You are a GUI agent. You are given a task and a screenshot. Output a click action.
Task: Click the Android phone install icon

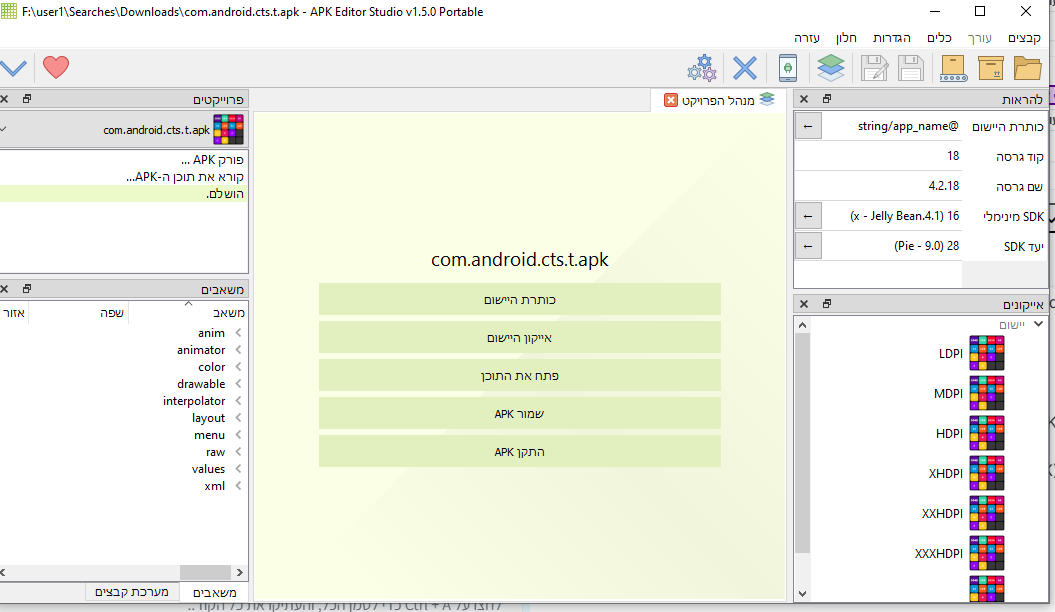[788, 68]
